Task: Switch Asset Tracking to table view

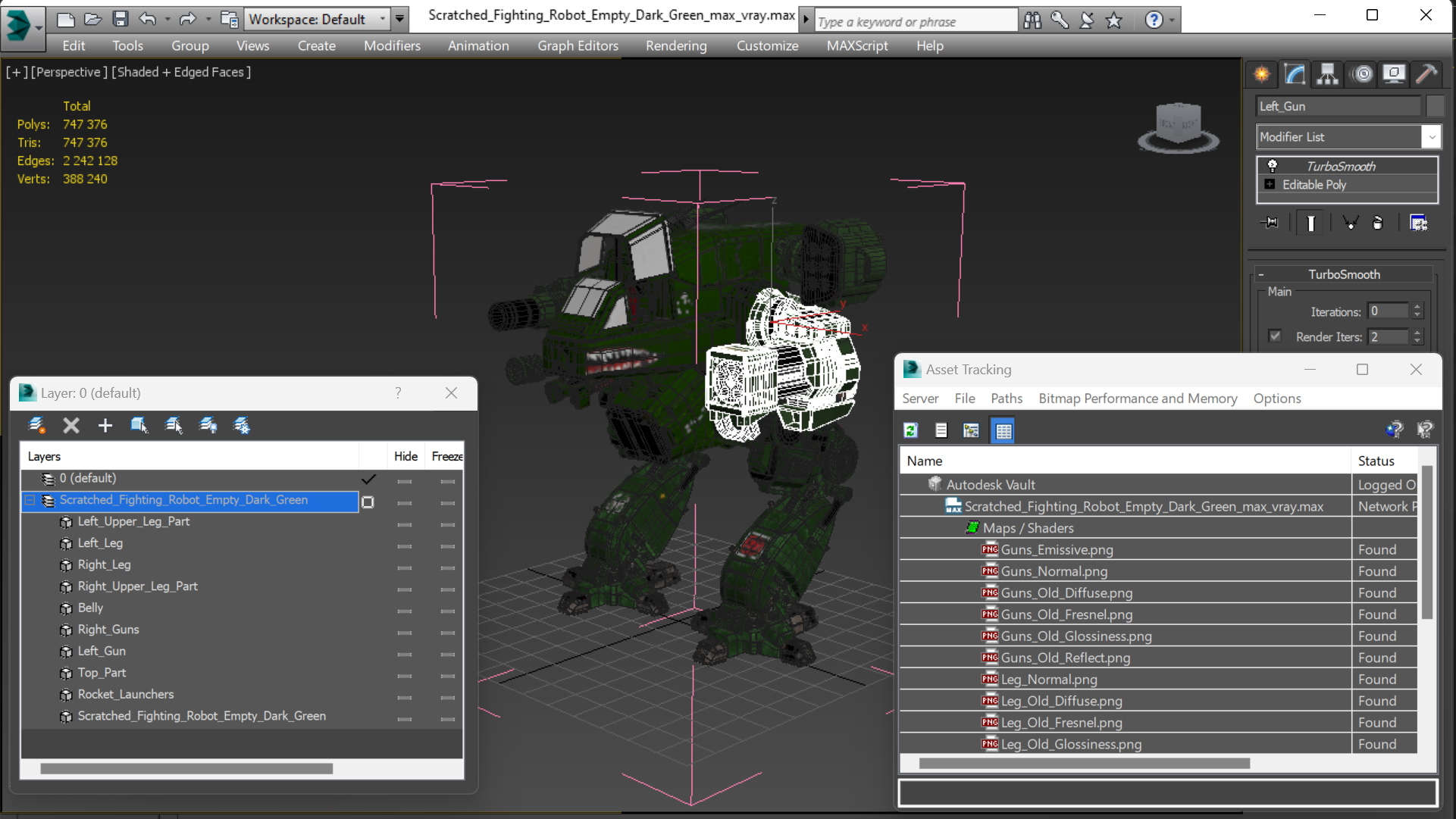Action: click(1003, 430)
